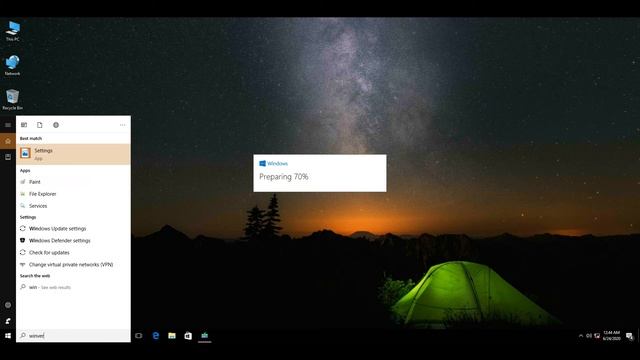Open File Explorer from the taskbar
The width and height of the screenshot is (640, 360).
(x=172, y=336)
